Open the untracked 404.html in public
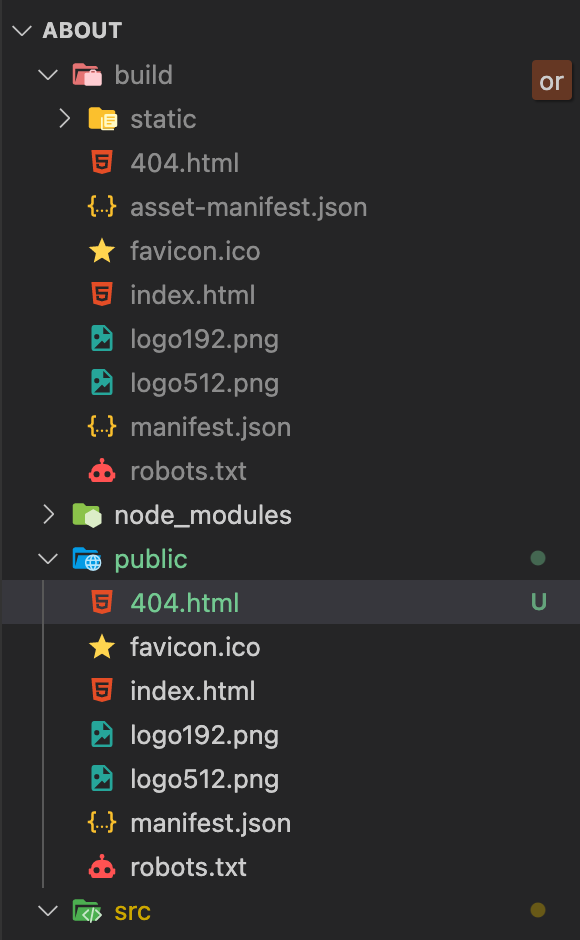This screenshot has height=940, width=580. [x=185, y=602]
